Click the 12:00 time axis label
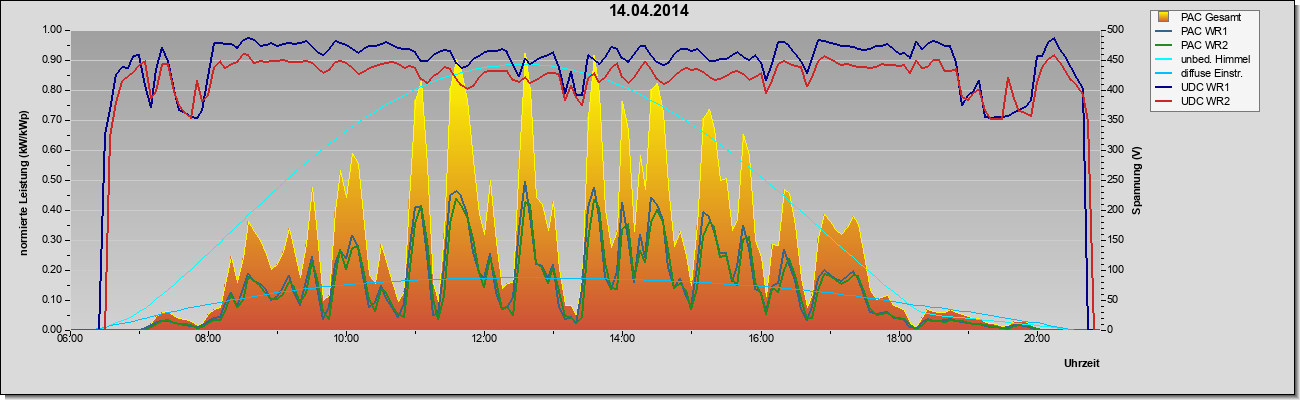1300x400 pixels. 484,338
